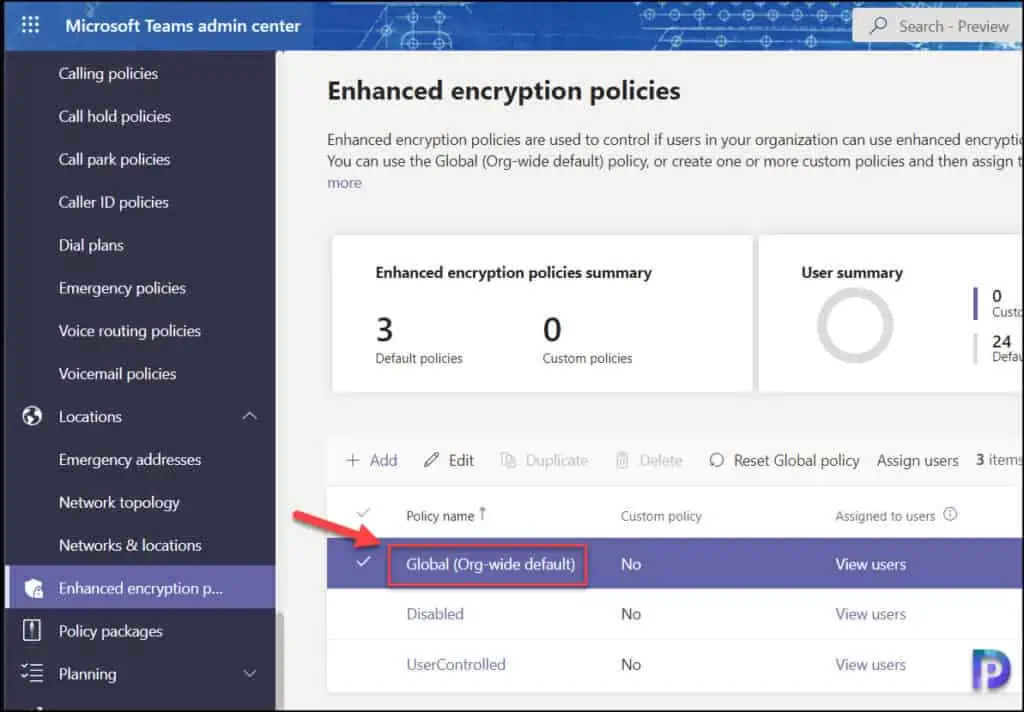The width and height of the screenshot is (1024, 712).
Task: Click the Assigned to users info icon
Action: pyautogui.click(x=950, y=514)
